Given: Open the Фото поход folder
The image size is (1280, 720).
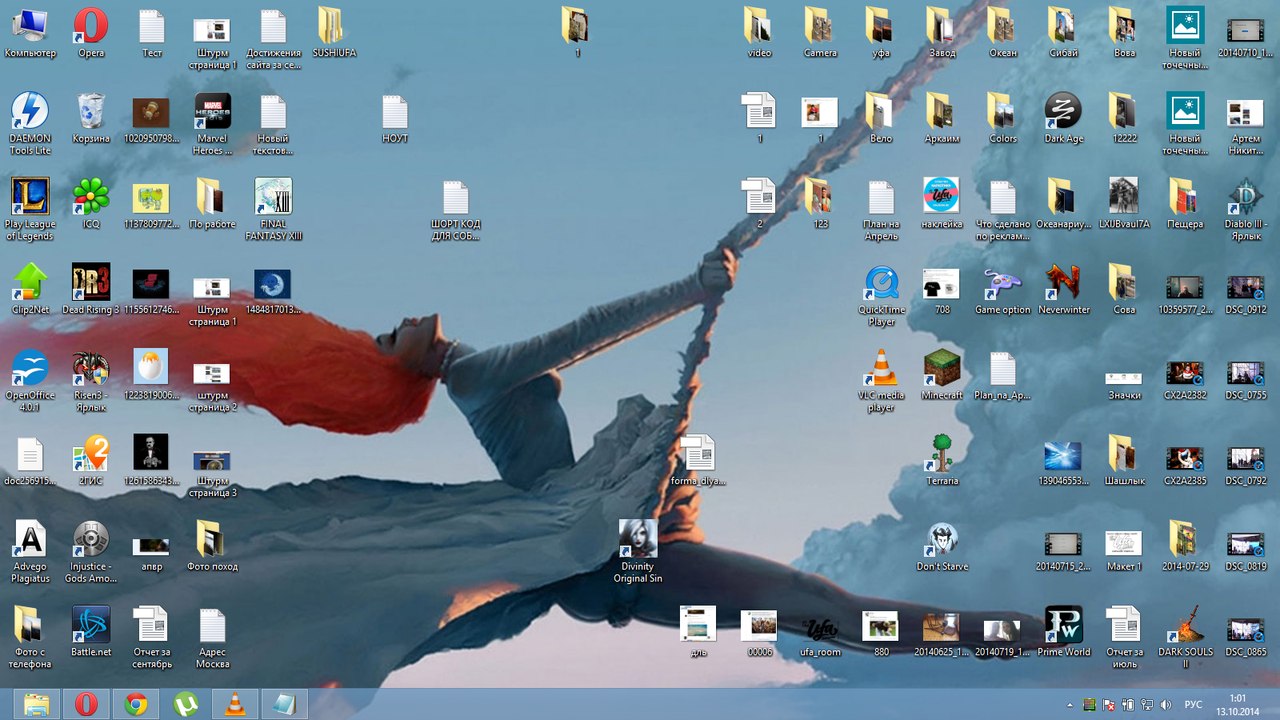Looking at the screenshot, I should (x=213, y=546).
